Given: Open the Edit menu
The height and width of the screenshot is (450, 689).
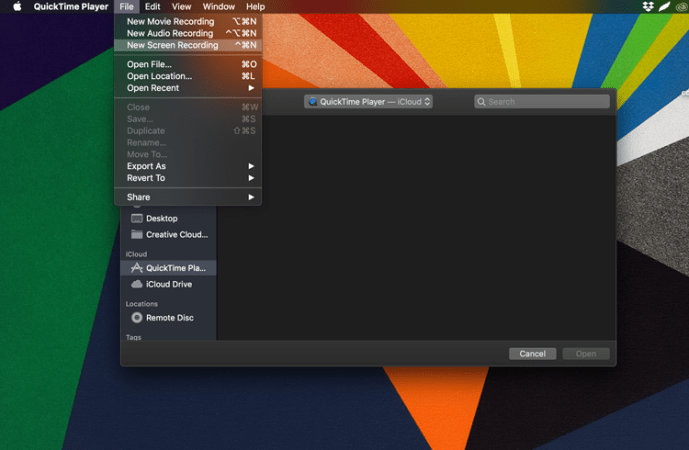Looking at the screenshot, I should tap(152, 7).
